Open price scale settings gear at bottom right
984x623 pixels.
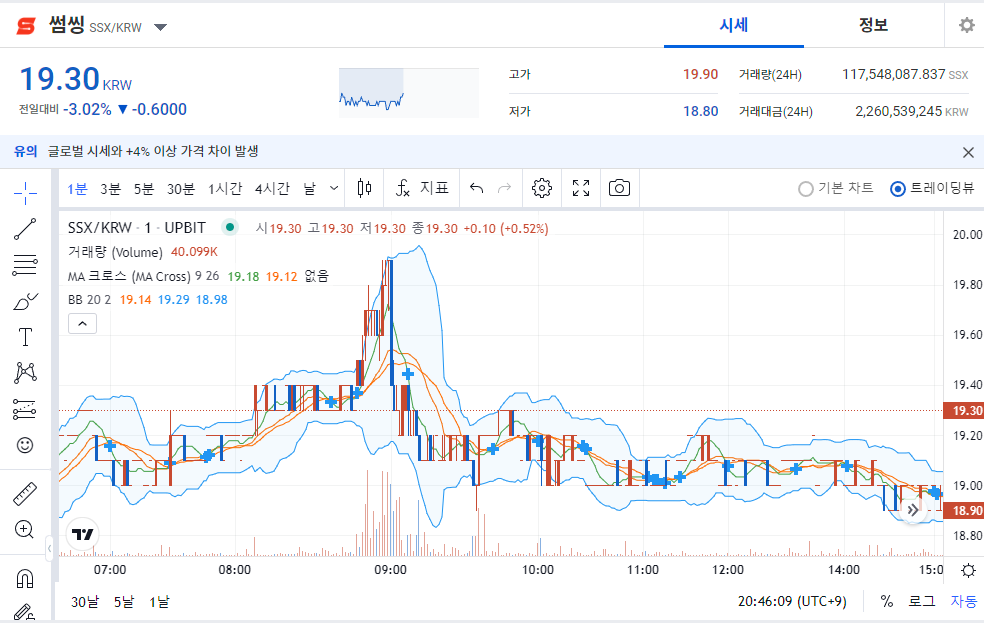(968, 570)
